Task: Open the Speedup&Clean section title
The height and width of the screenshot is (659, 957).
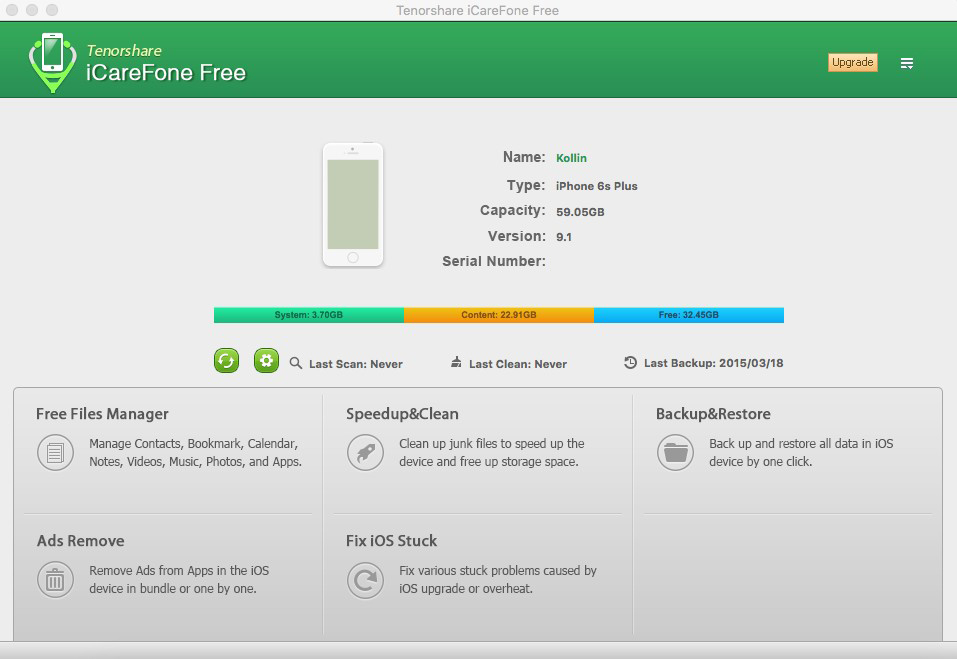Action: (x=402, y=414)
